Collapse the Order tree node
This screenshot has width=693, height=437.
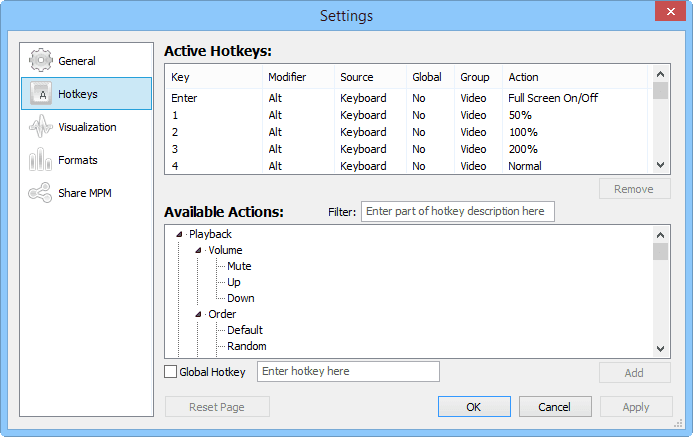tap(199, 314)
